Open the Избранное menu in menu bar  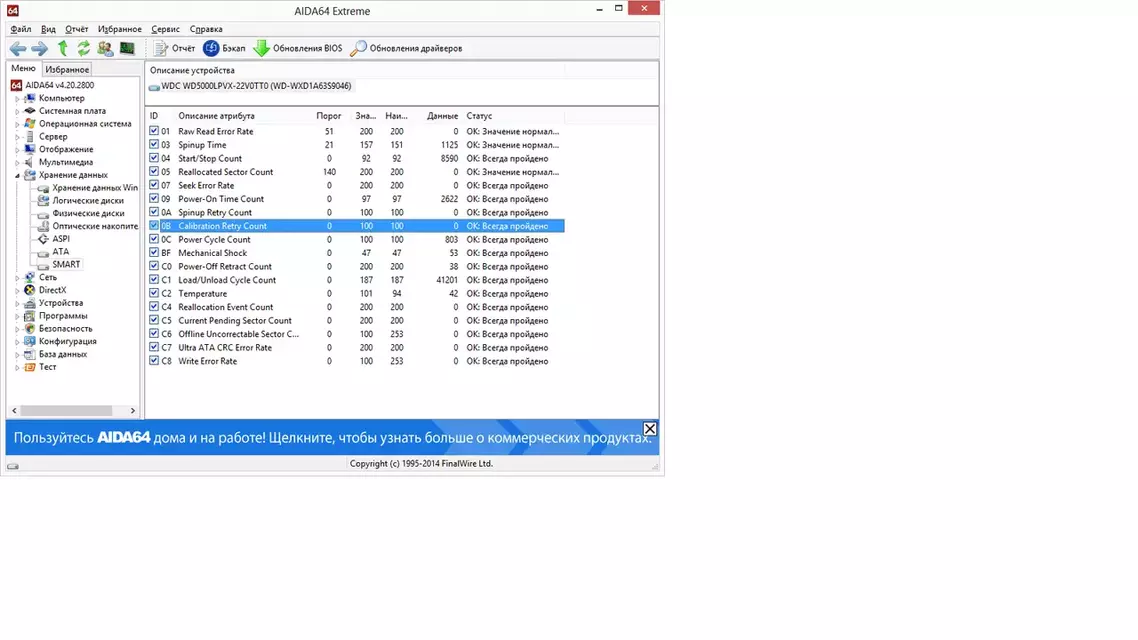[x=120, y=29]
